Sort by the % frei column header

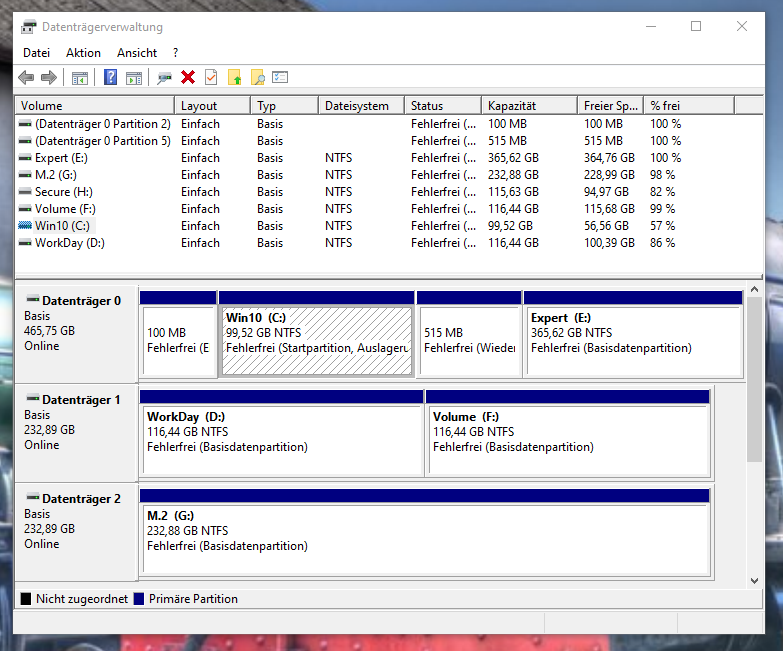tap(689, 106)
